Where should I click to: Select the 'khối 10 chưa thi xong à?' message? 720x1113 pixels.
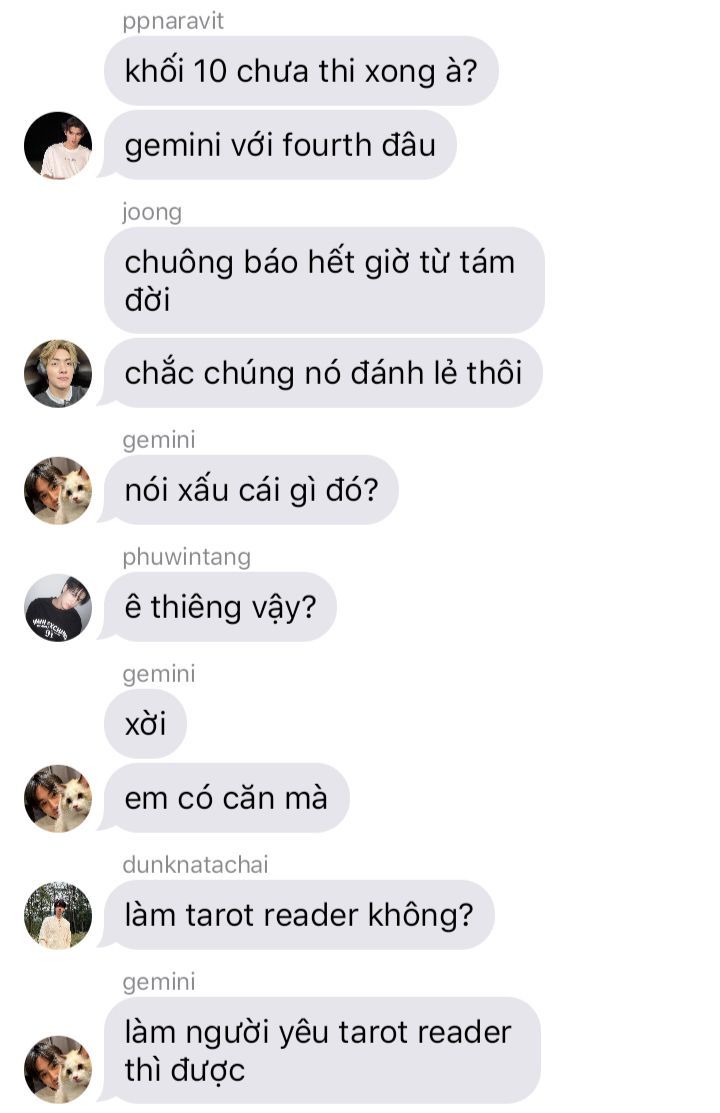(301, 71)
